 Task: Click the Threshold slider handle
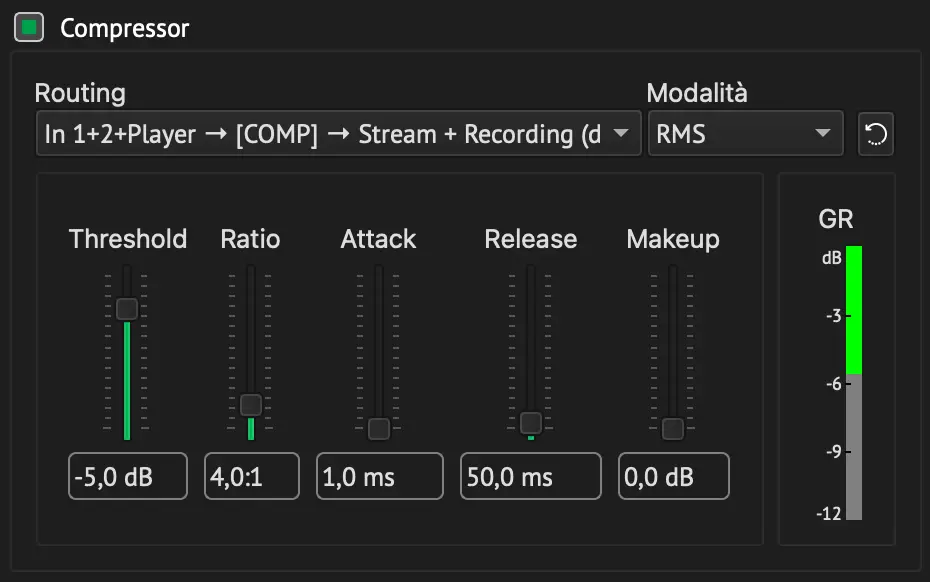[x=127, y=309]
